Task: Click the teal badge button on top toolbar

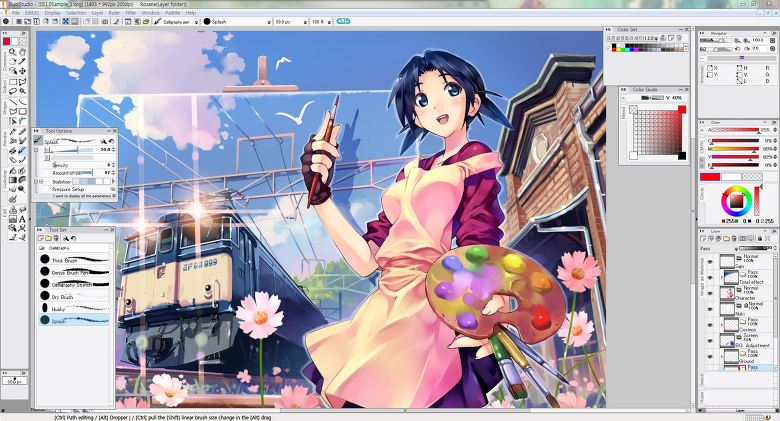Action: (x=343, y=21)
